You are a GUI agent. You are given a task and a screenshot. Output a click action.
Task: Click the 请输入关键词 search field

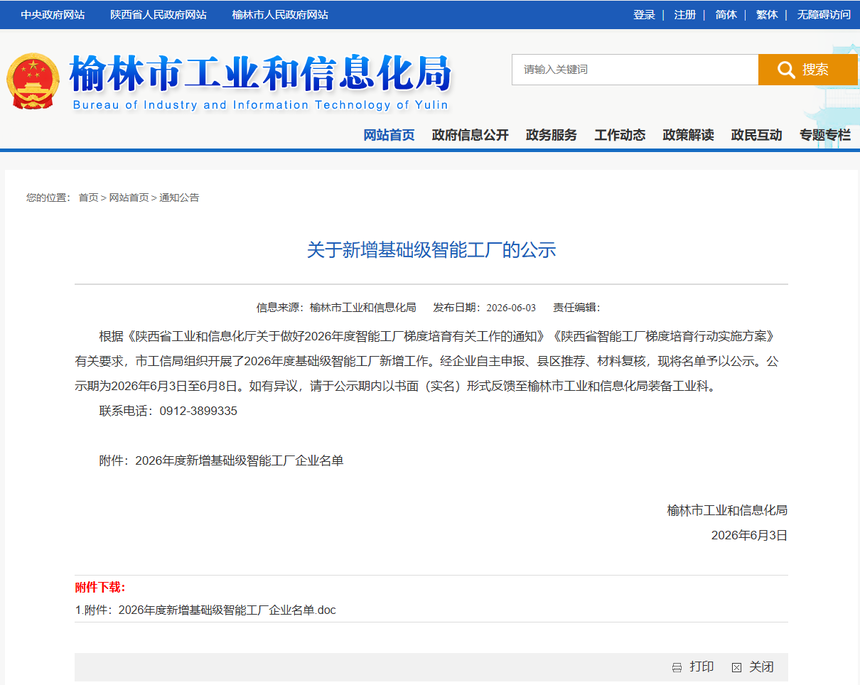[x=635, y=70]
